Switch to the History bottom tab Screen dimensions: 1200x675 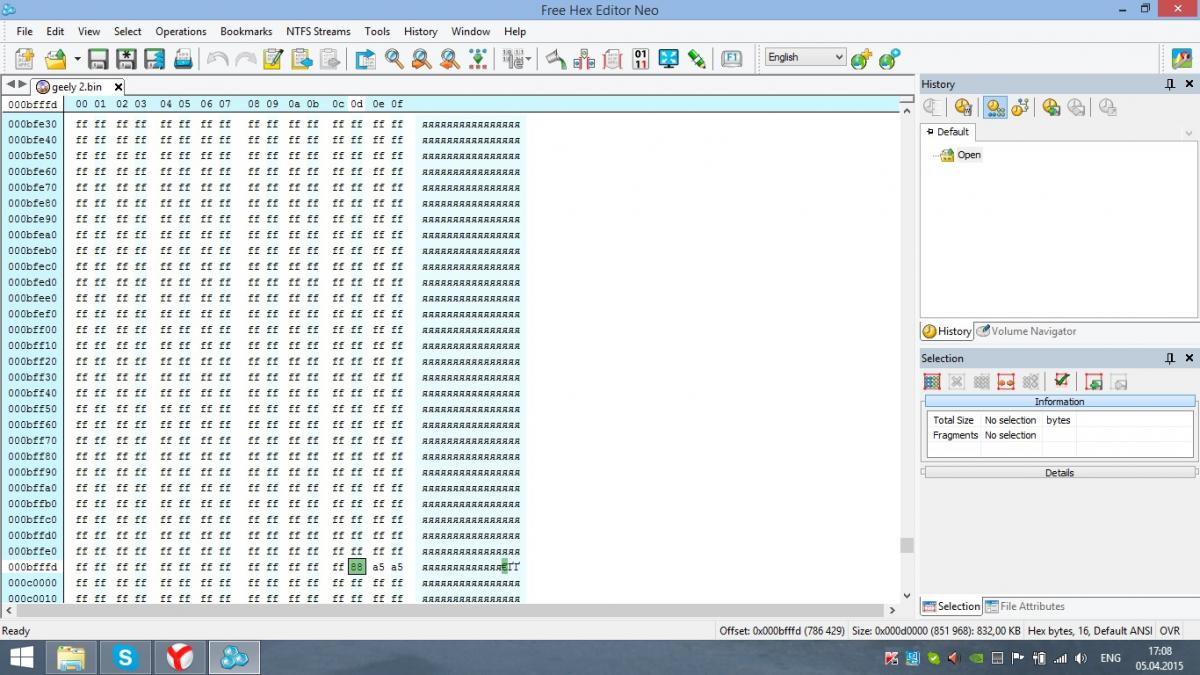[947, 331]
